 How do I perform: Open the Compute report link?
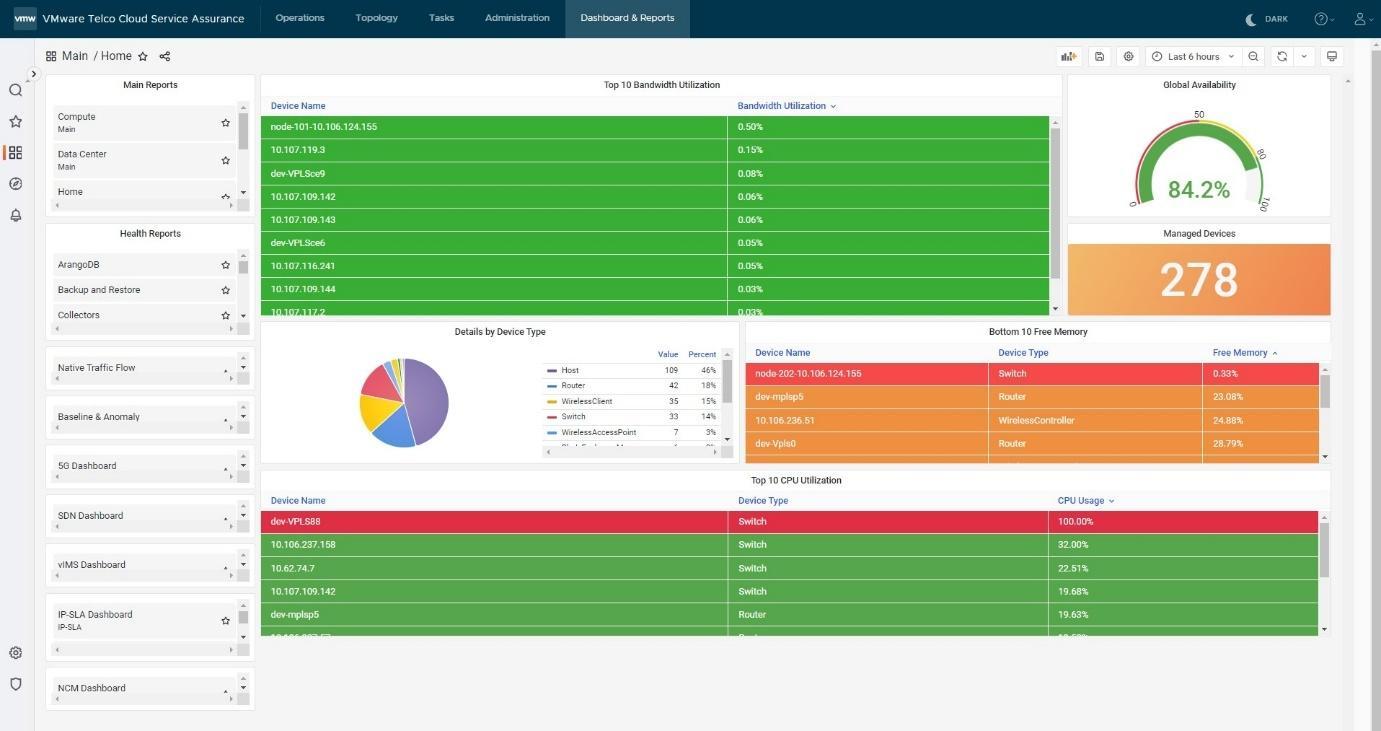pyautogui.click(x=77, y=117)
